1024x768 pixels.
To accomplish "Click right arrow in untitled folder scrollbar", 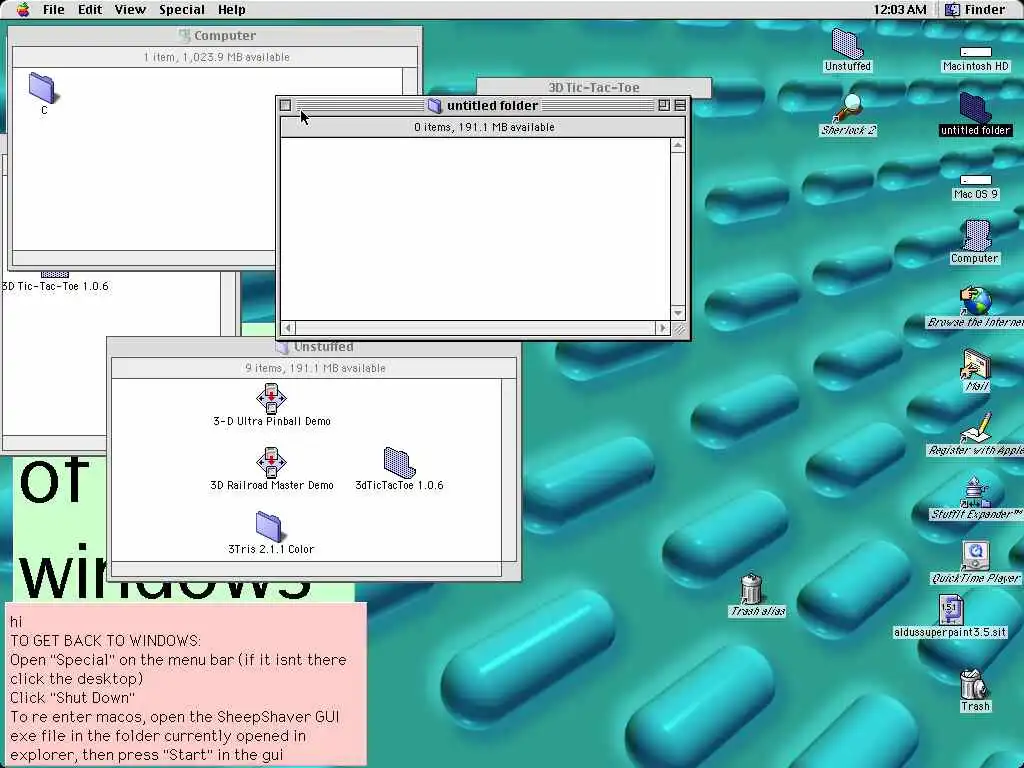I will coord(663,328).
